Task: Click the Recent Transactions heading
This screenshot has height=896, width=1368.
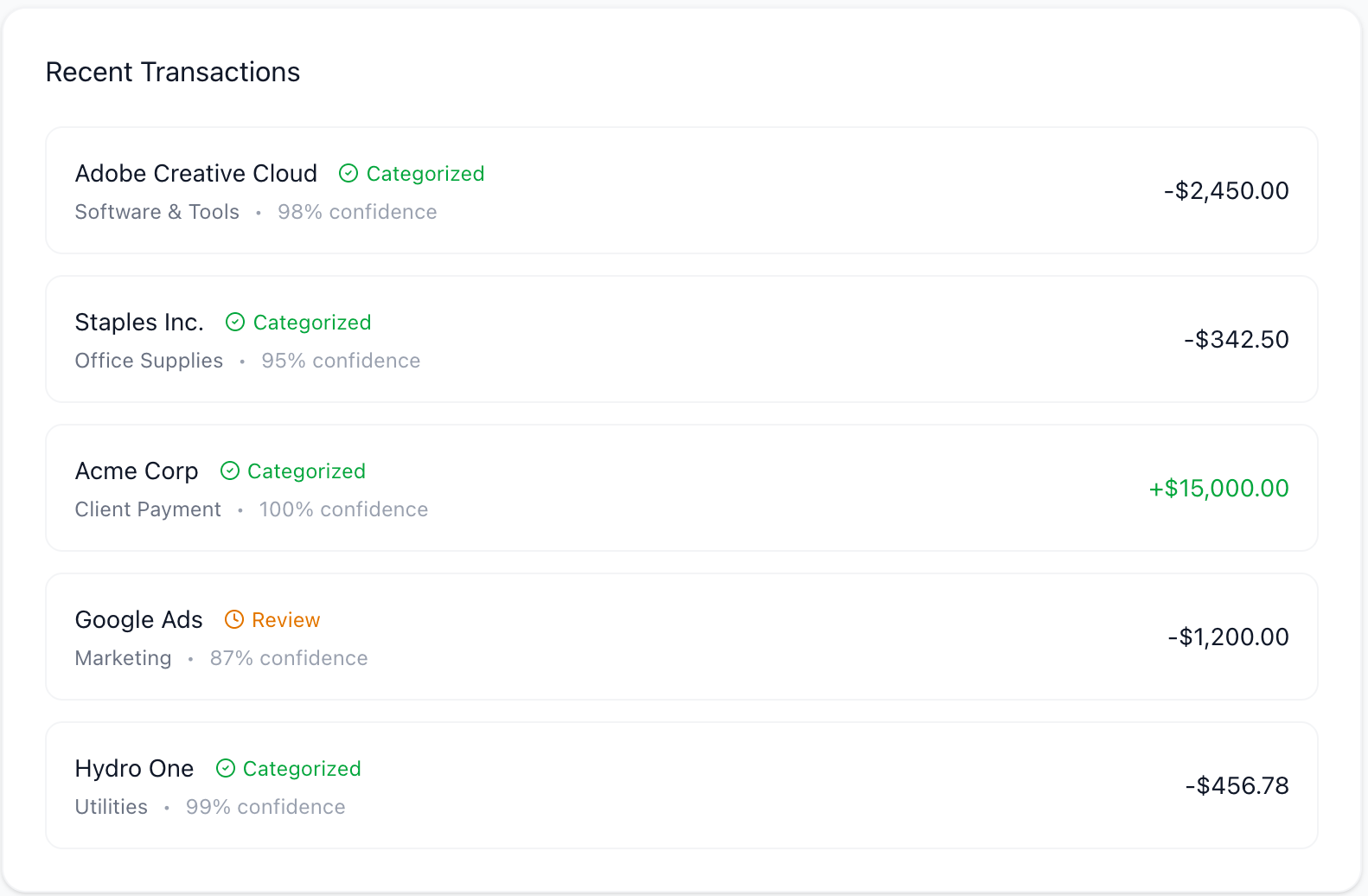Action: tap(173, 72)
